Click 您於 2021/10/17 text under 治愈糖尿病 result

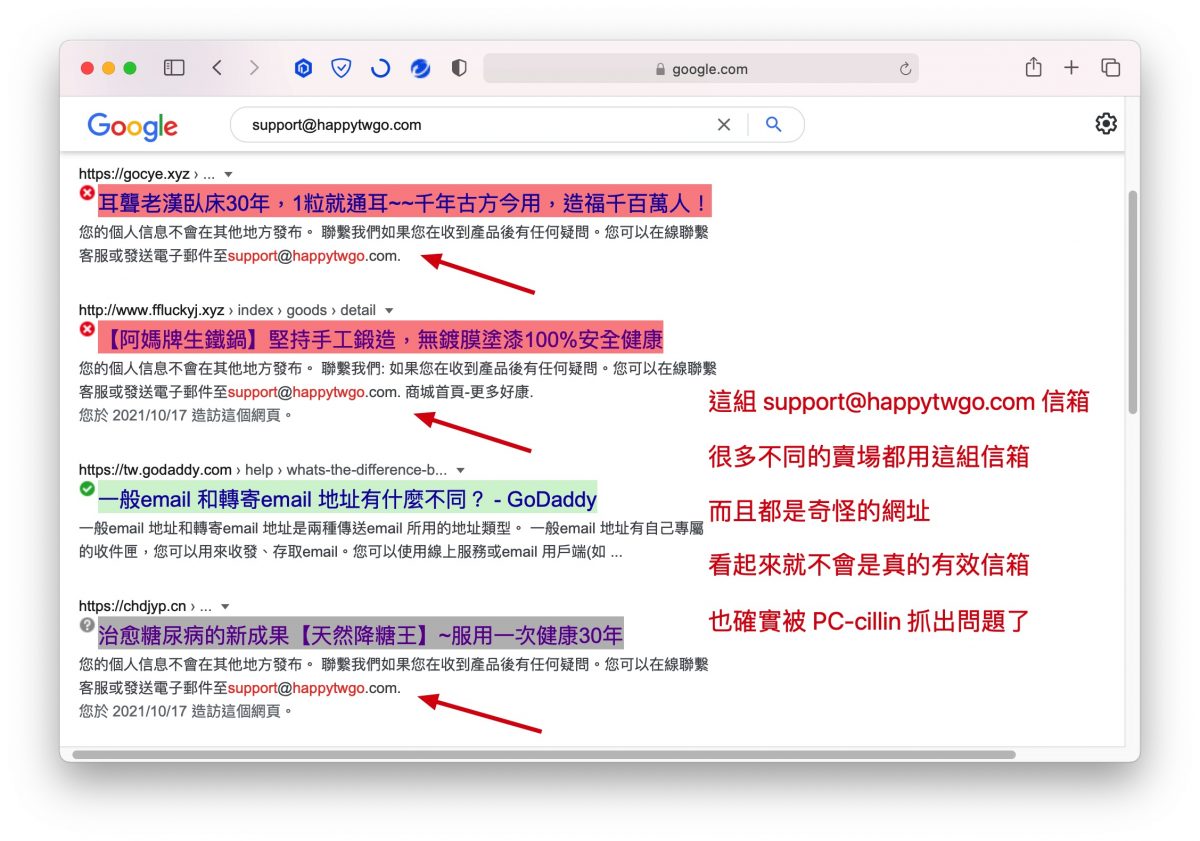tap(185, 712)
